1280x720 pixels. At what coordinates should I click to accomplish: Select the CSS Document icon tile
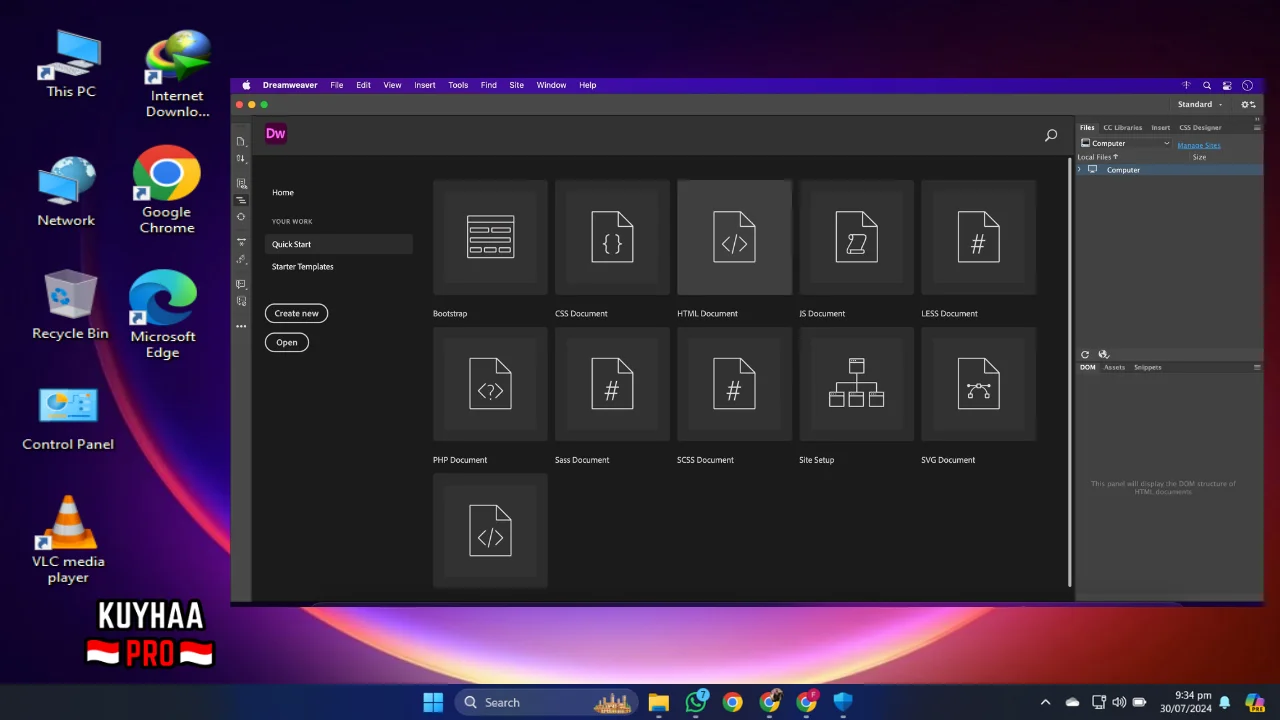pyautogui.click(x=612, y=238)
